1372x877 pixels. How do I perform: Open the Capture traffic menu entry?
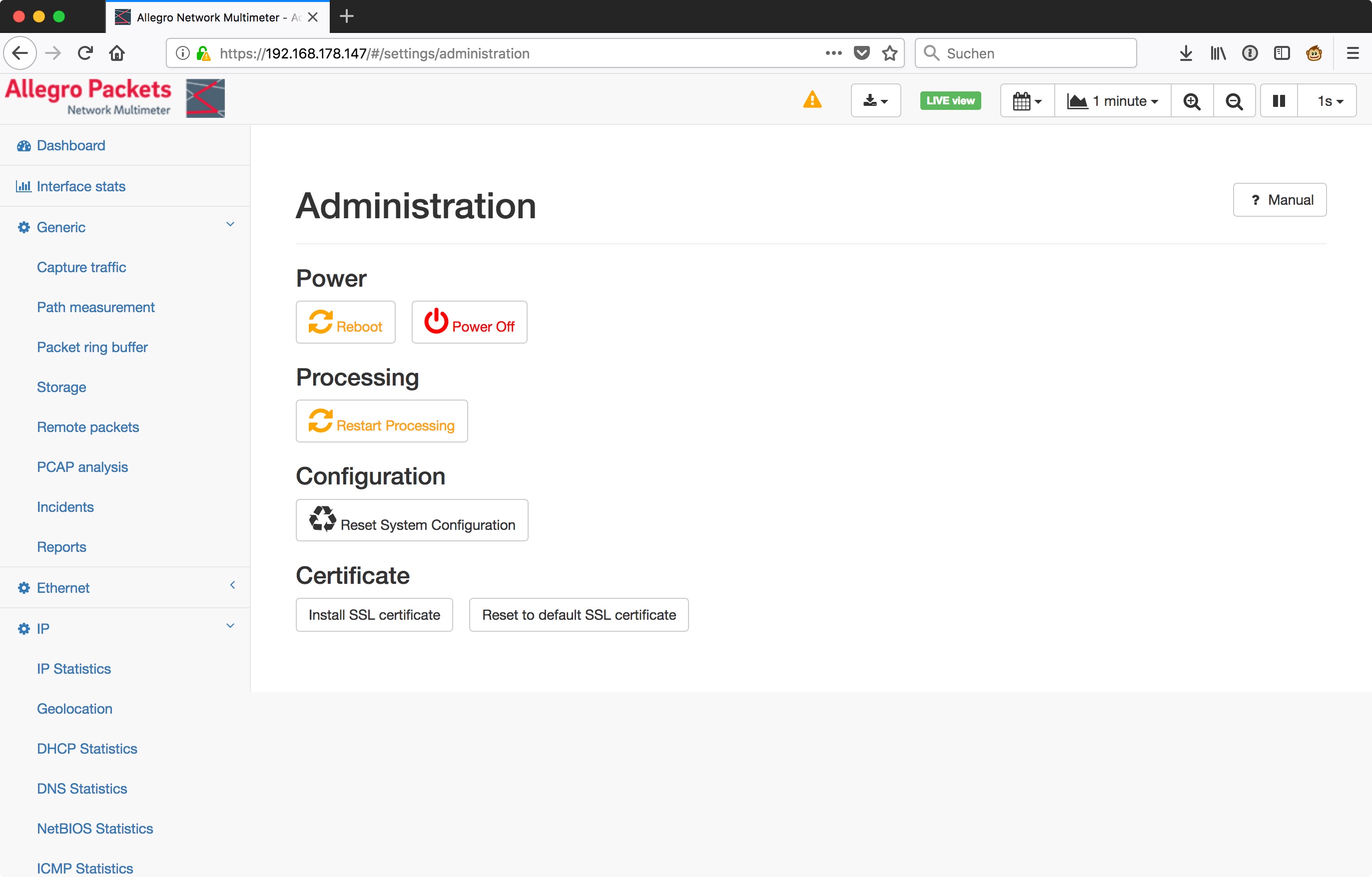[81, 267]
